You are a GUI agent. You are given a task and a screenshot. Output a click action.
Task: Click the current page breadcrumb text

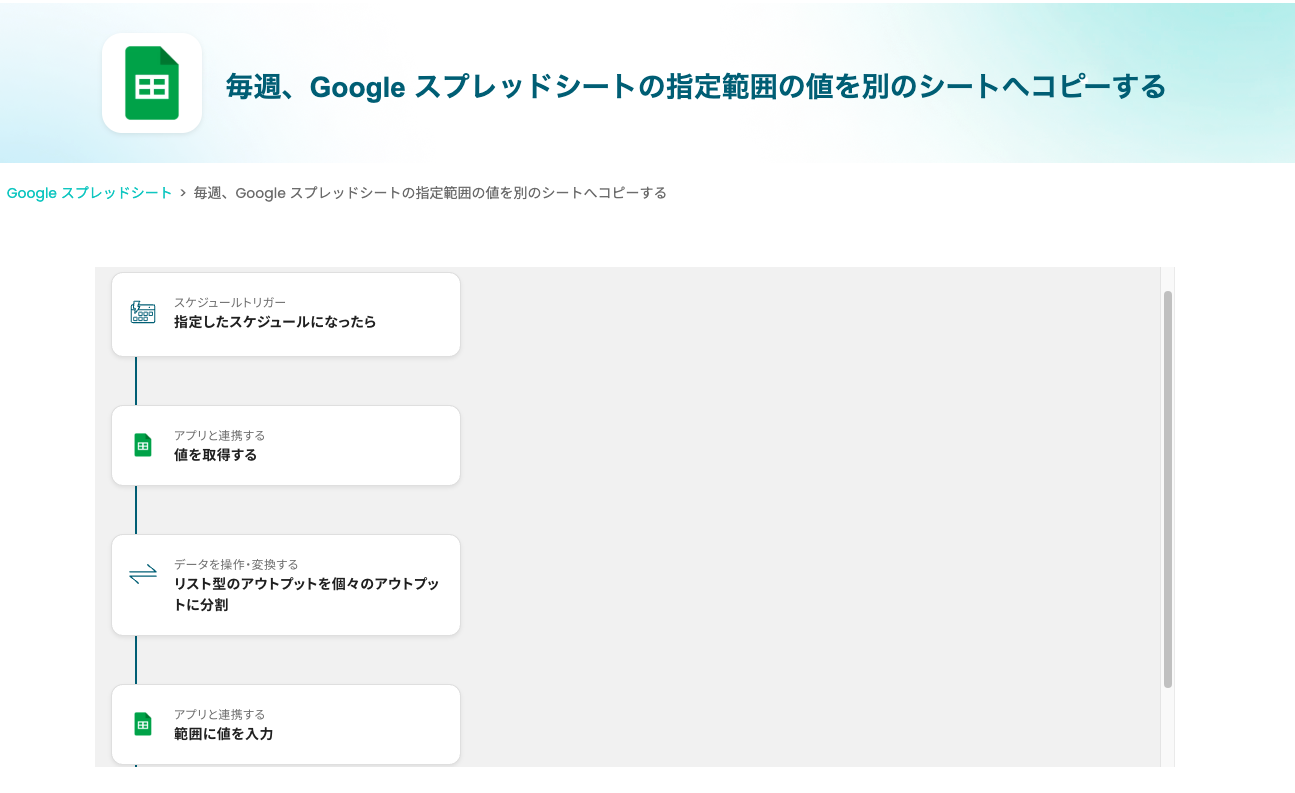pyautogui.click(x=429, y=193)
